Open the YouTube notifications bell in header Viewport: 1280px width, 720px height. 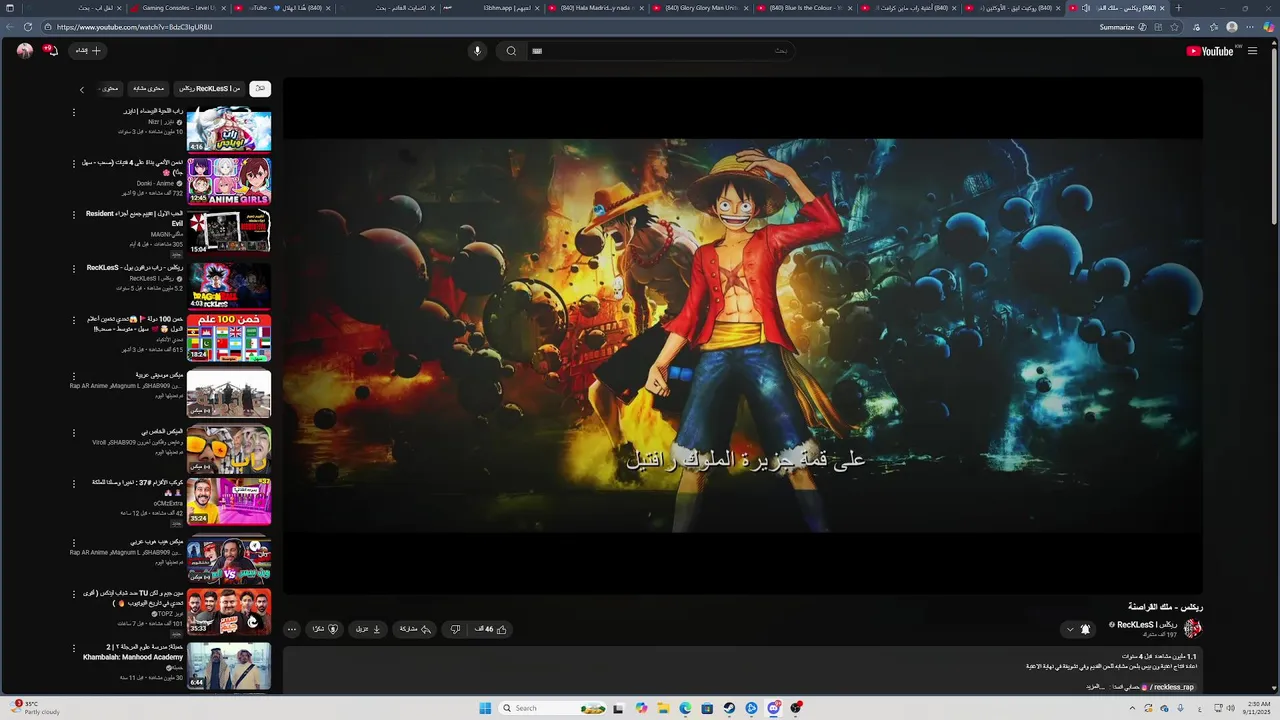tap(52, 50)
